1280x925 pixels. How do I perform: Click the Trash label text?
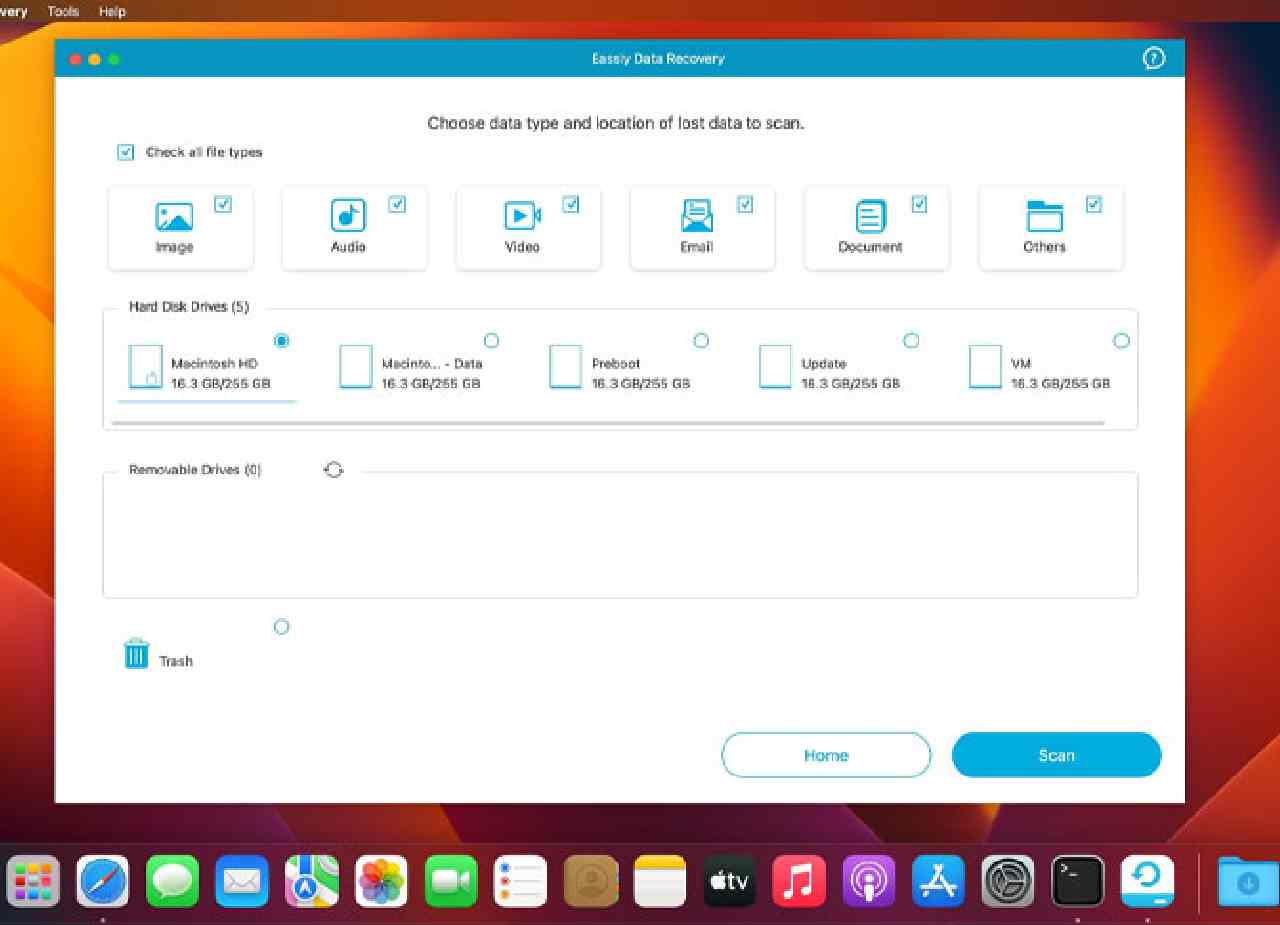coord(176,661)
